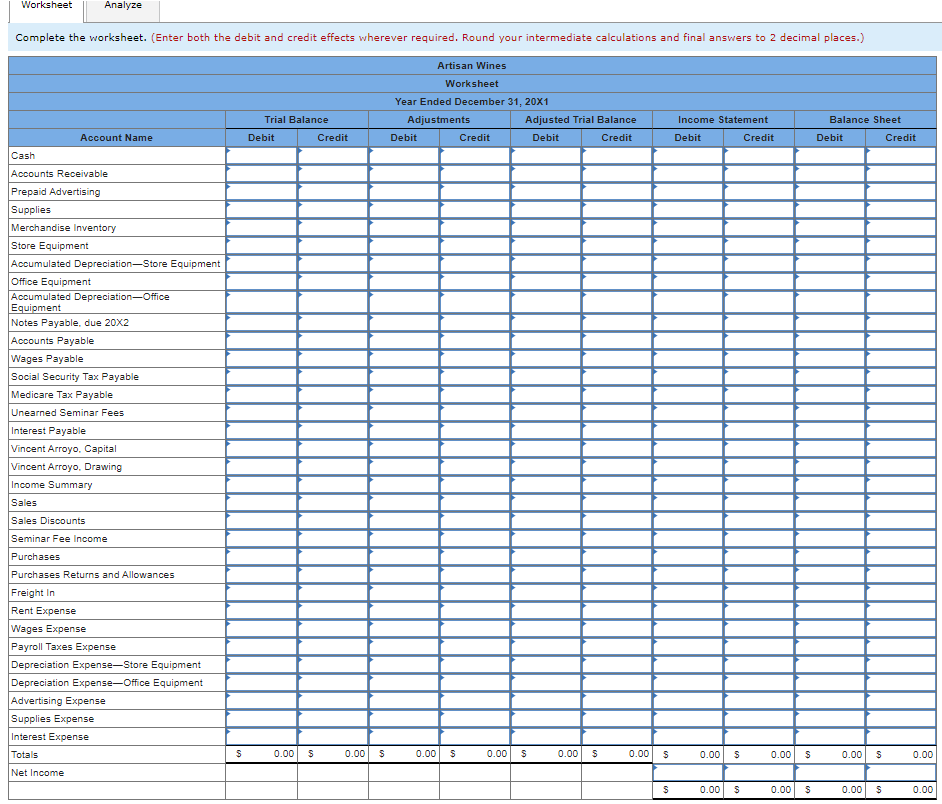Viewport: 942px width, 804px height.
Task: Select the Prepaid Advertising Adjustments Credit cell
Action: click(474, 191)
